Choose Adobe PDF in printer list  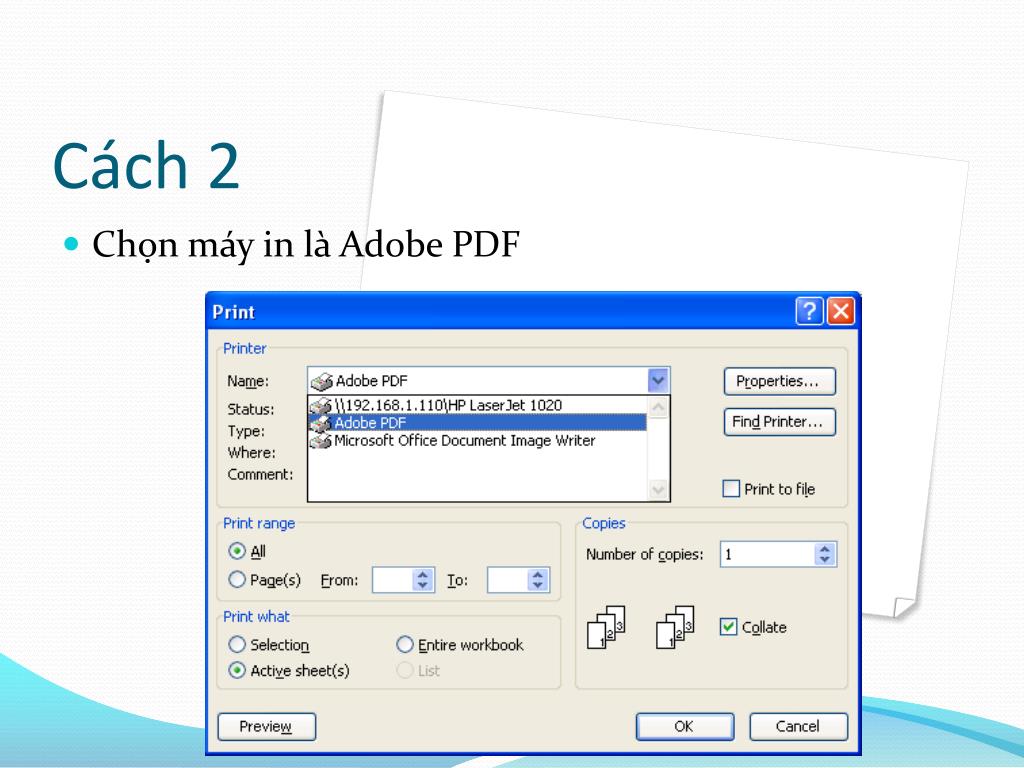click(x=477, y=423)
